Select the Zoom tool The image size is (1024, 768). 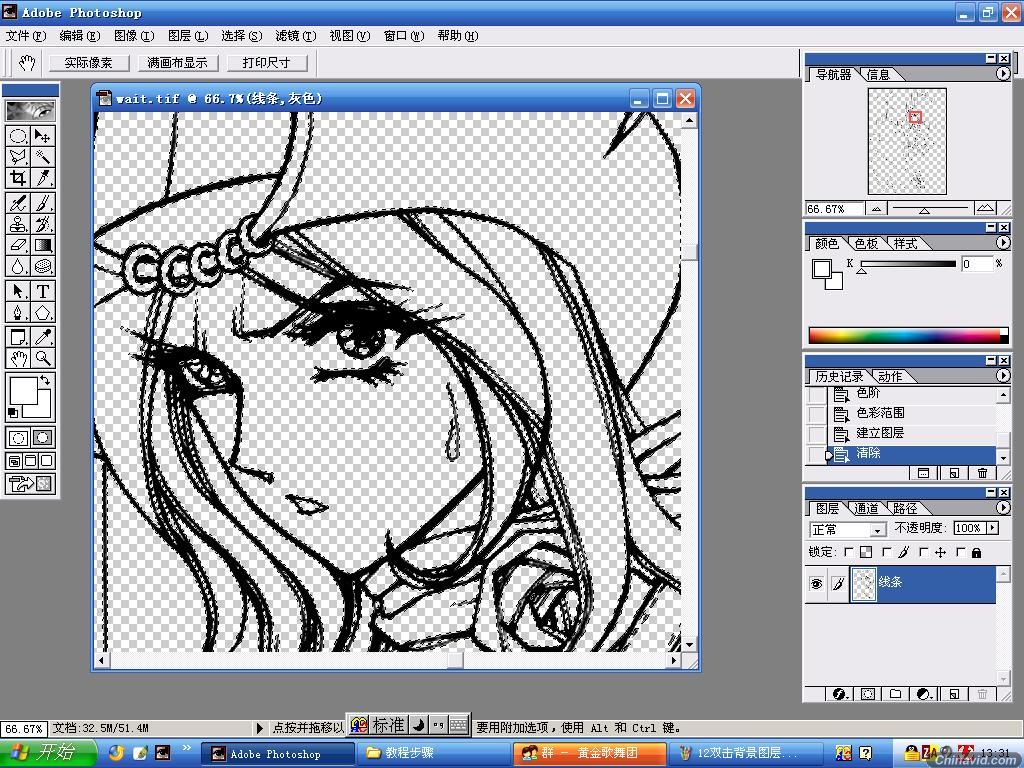pos(43,358)
